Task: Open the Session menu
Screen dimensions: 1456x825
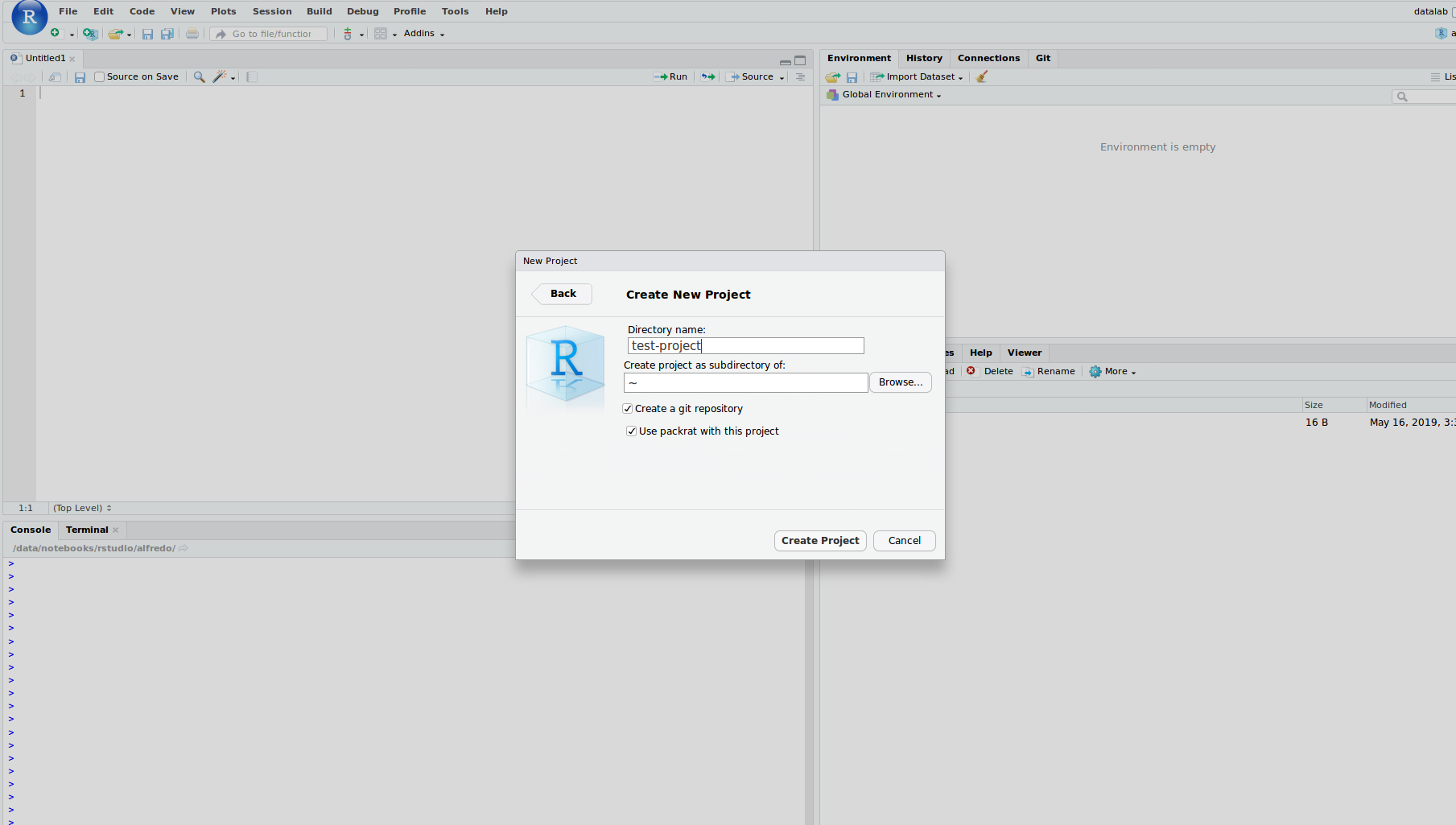Action: (x=272, y=11)
